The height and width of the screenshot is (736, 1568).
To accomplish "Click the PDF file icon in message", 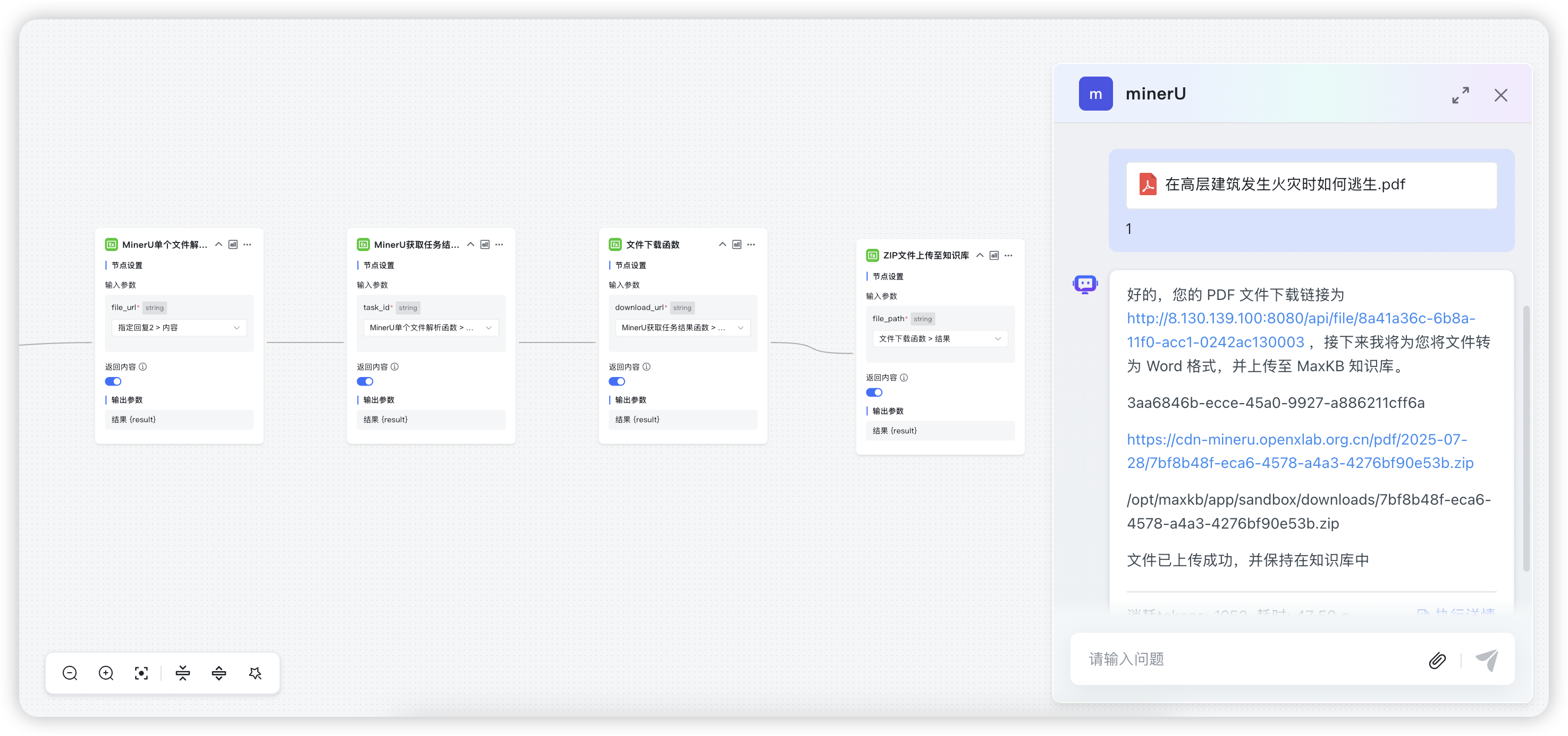I will [x=1148, y=184].
